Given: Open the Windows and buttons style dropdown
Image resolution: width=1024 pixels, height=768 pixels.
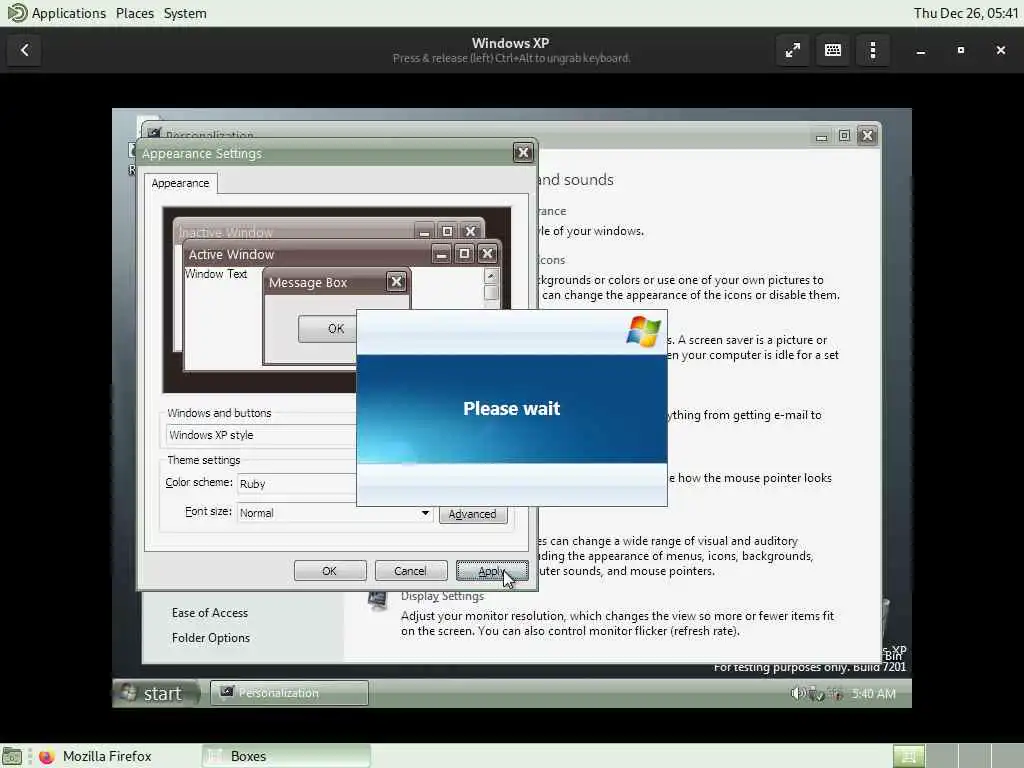Looking at the screenshot, I should click(261, 435).
